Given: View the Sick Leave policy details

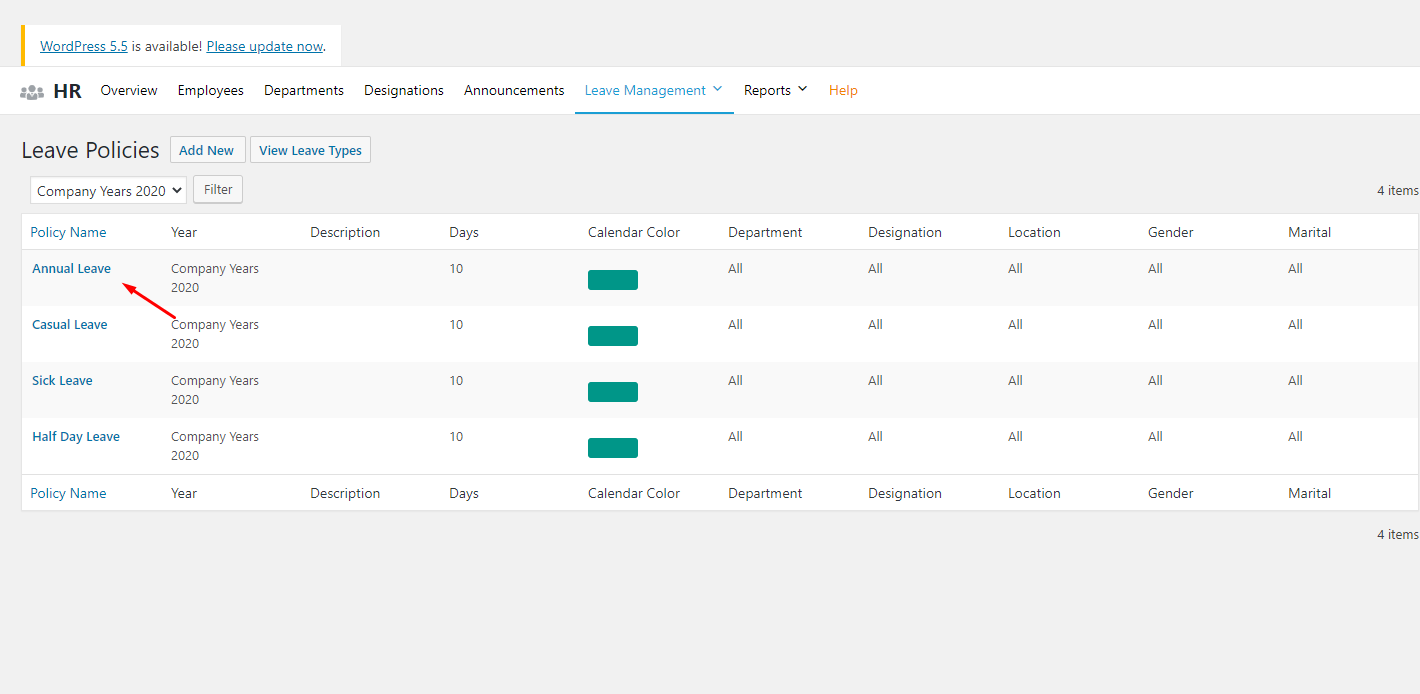Looking at the screenshot, I should [62, 380].
